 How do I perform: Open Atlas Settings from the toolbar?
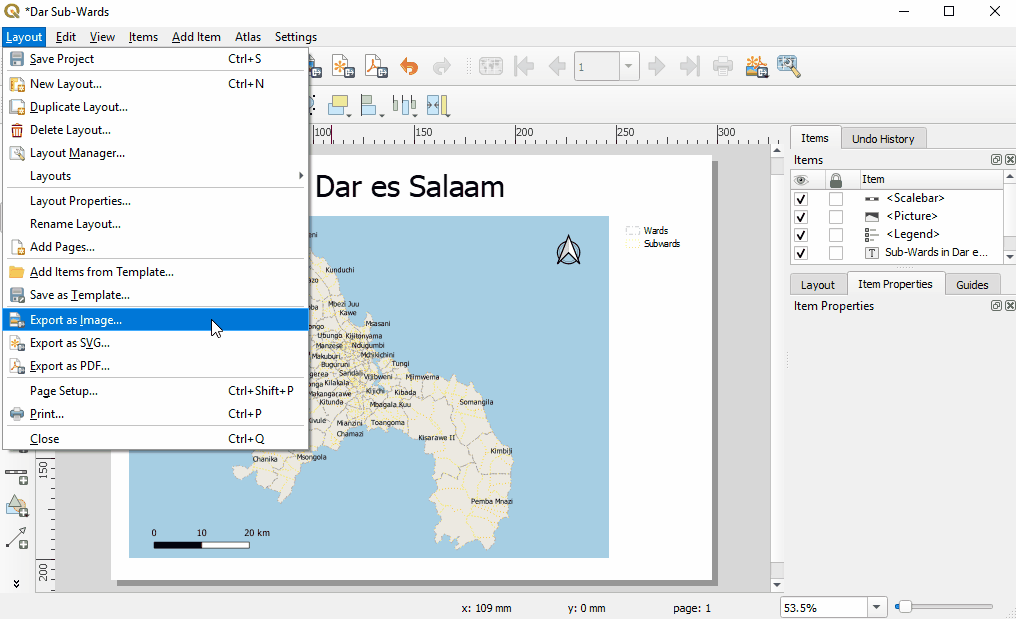pos(789,67)
